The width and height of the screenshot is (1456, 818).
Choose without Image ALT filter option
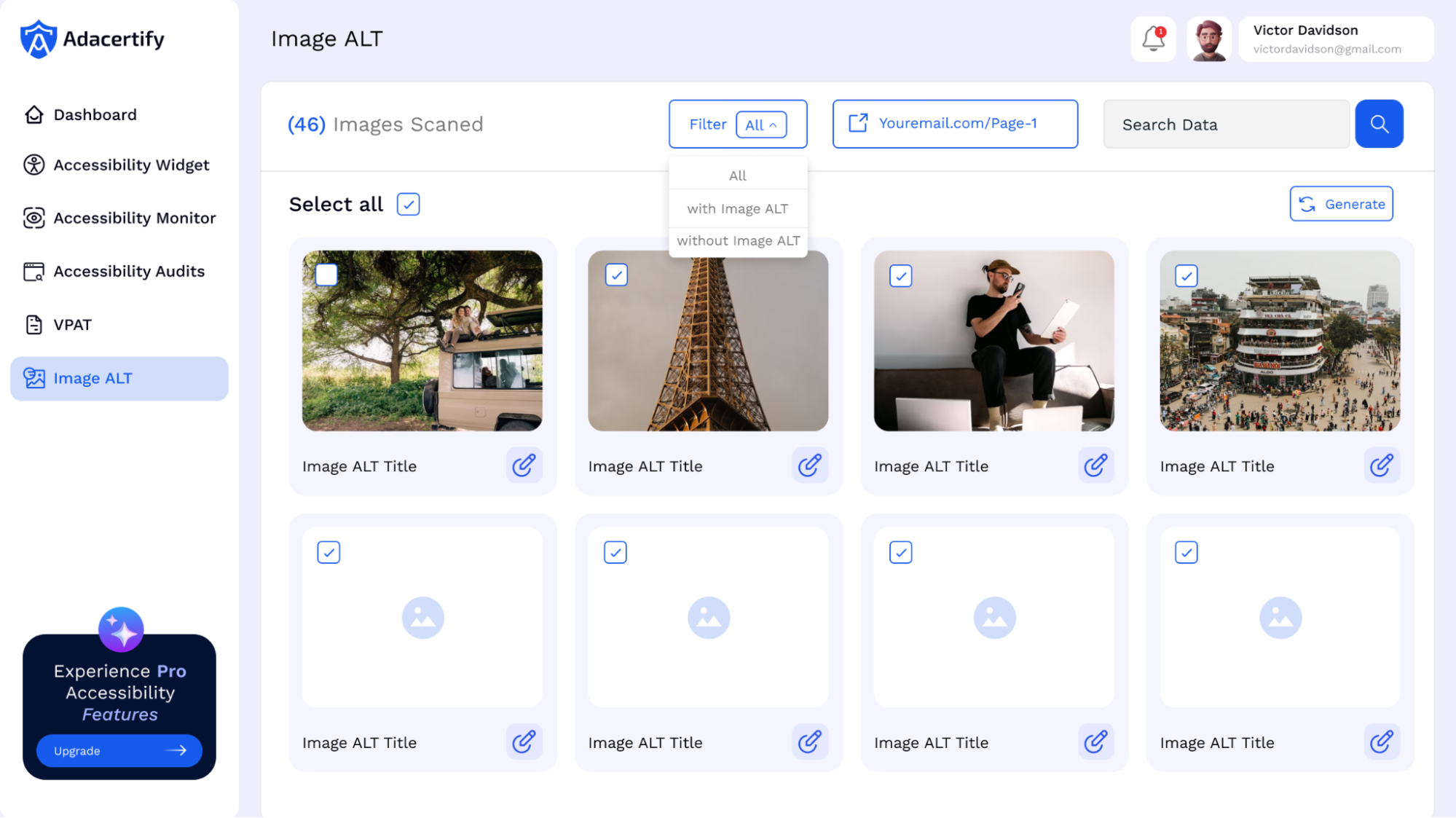point(738,241)
